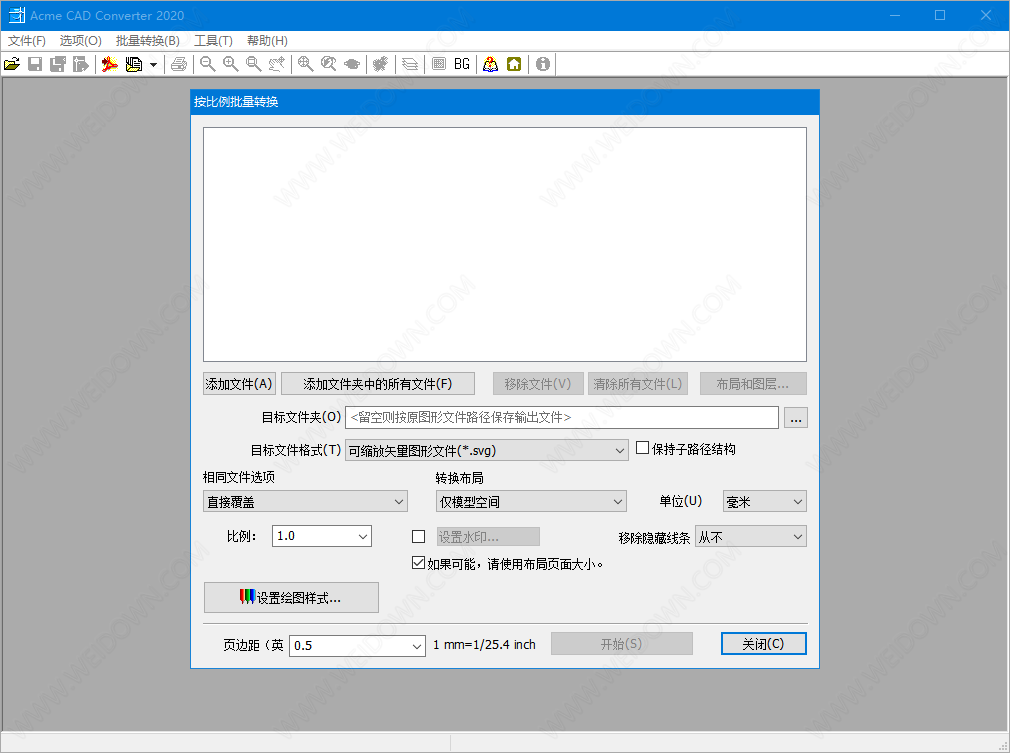Open the help book icon
This screenshot has width=1010, height=753.
click(490, 64)
